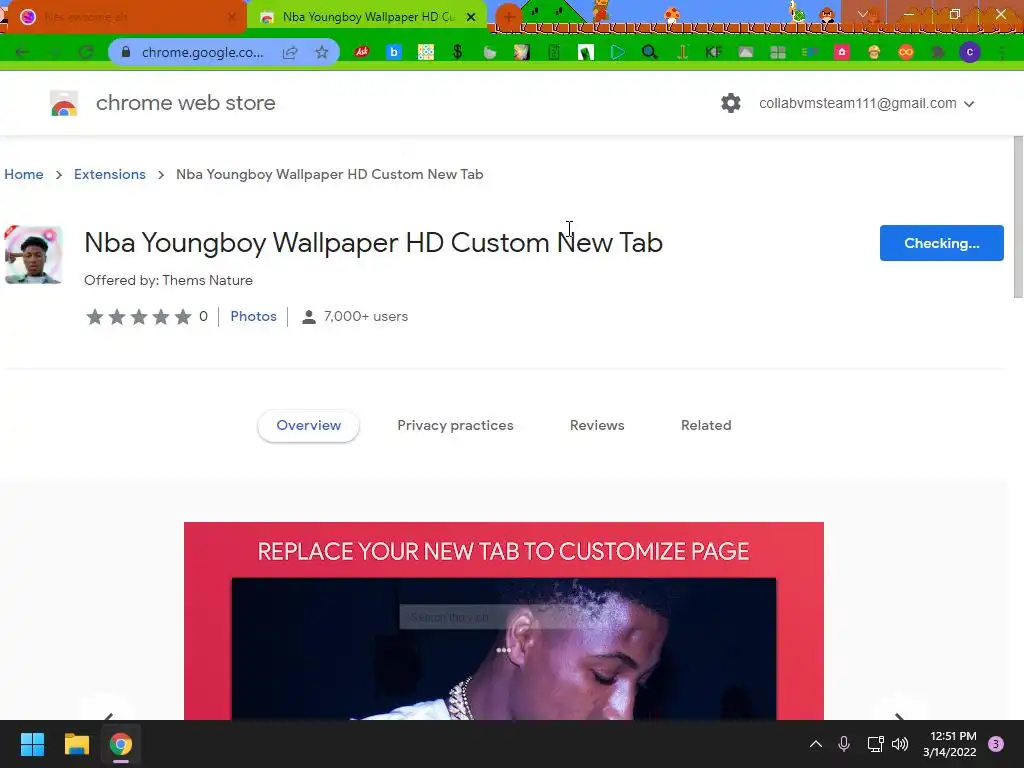Open the tab search chevron
Screen dimensions: 1024x768
pyautogui.click(x=863, y=14)
